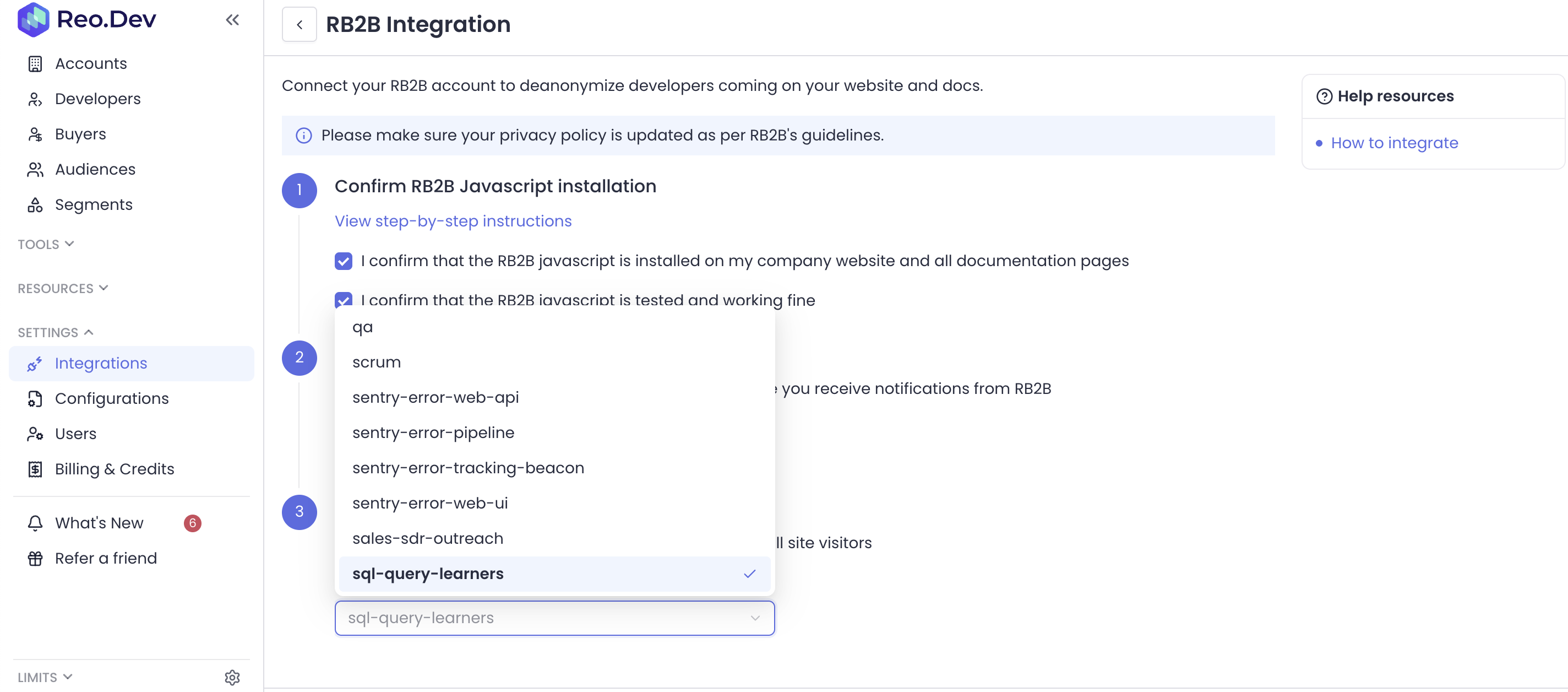
Task: Click the What's New bell icon
Action: (35, 523)
